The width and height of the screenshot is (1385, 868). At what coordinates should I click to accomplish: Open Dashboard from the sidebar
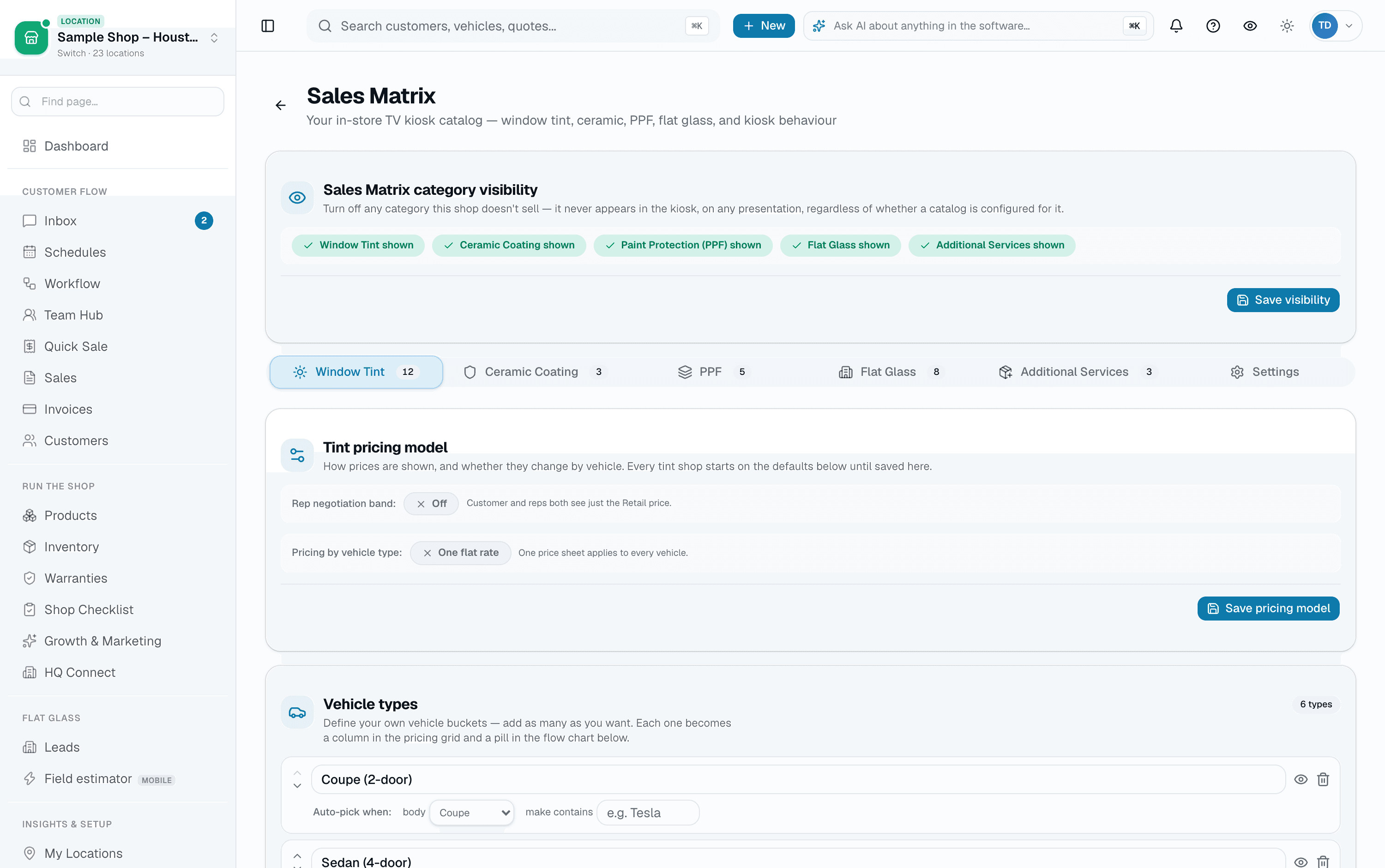tap(118, 146)
